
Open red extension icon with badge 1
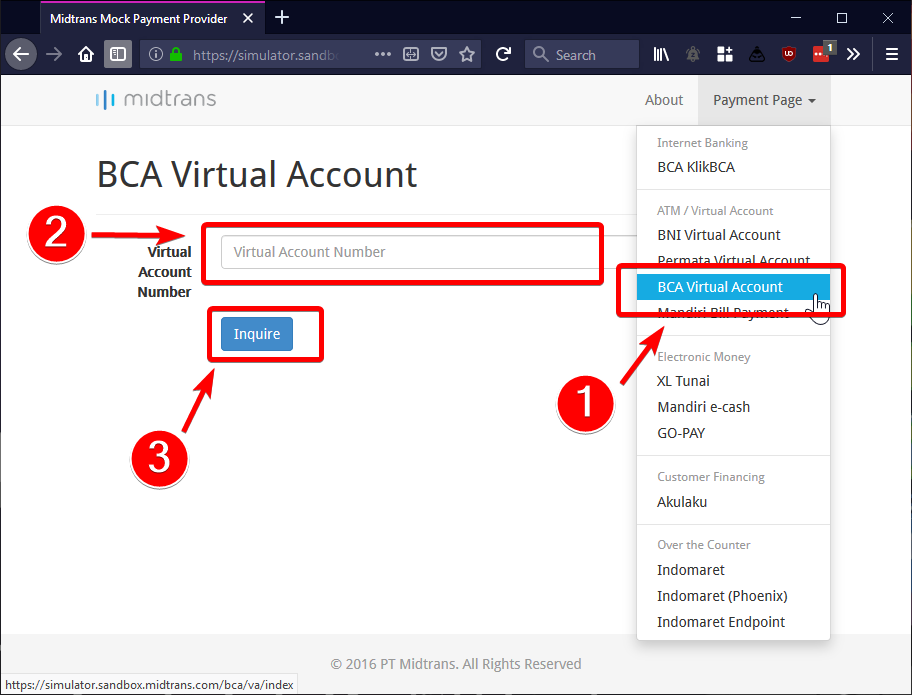822,53
